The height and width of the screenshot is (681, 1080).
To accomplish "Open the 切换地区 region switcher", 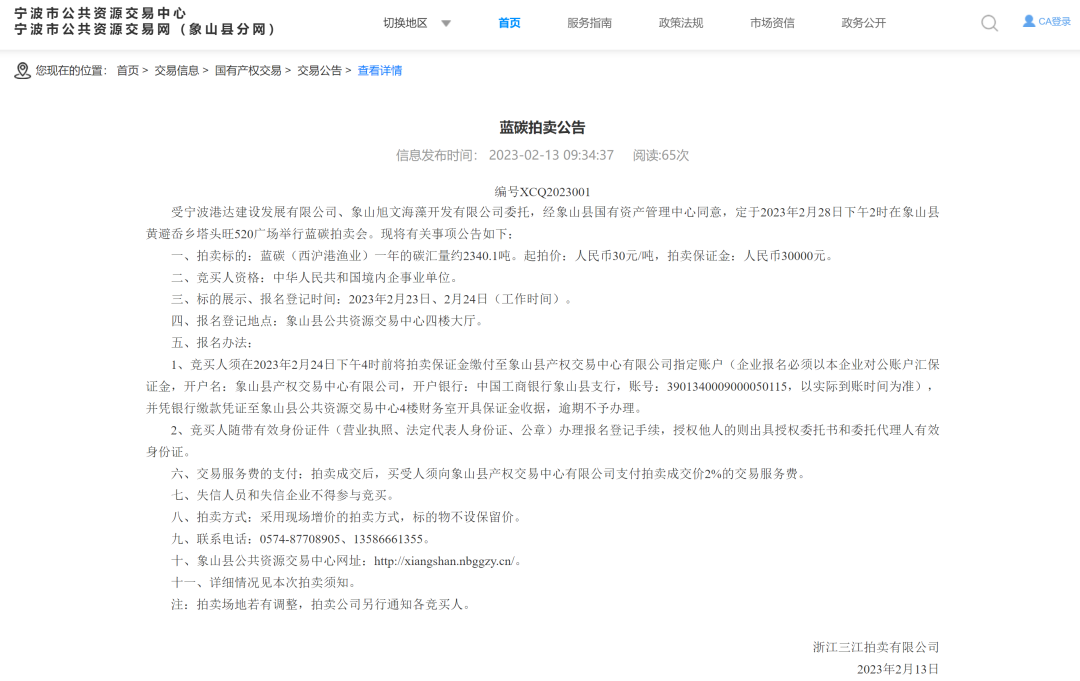I will tap(406, 23).
